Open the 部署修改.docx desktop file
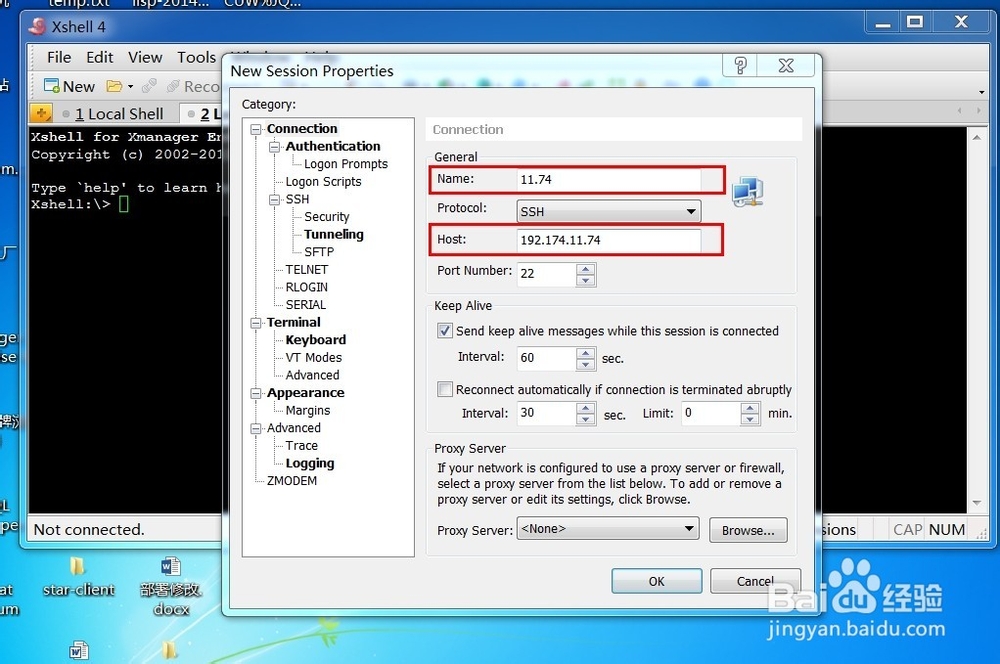This screenshot has height=664, width=1000. pyautogui.click(x=171, y=586)
